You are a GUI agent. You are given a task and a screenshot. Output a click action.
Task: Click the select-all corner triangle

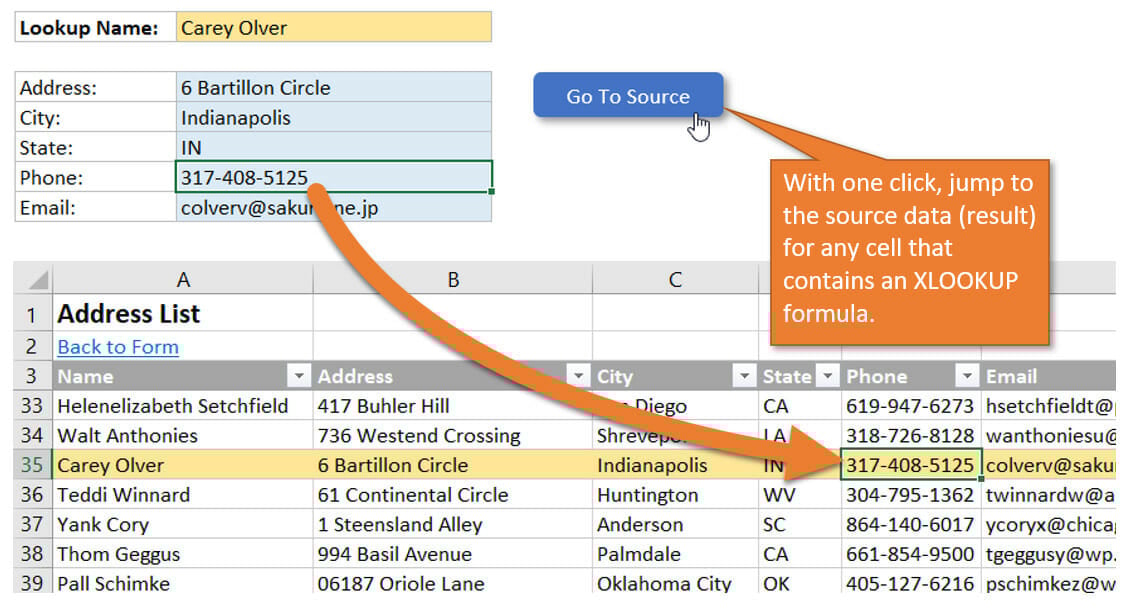[35, 281]
